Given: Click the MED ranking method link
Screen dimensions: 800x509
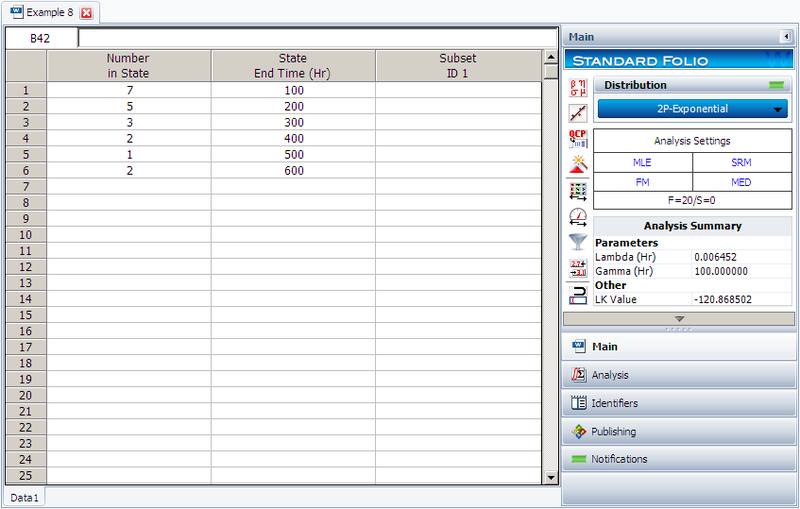Looking at the screenshot, I should pyautogui.click(x=743, y=182).
